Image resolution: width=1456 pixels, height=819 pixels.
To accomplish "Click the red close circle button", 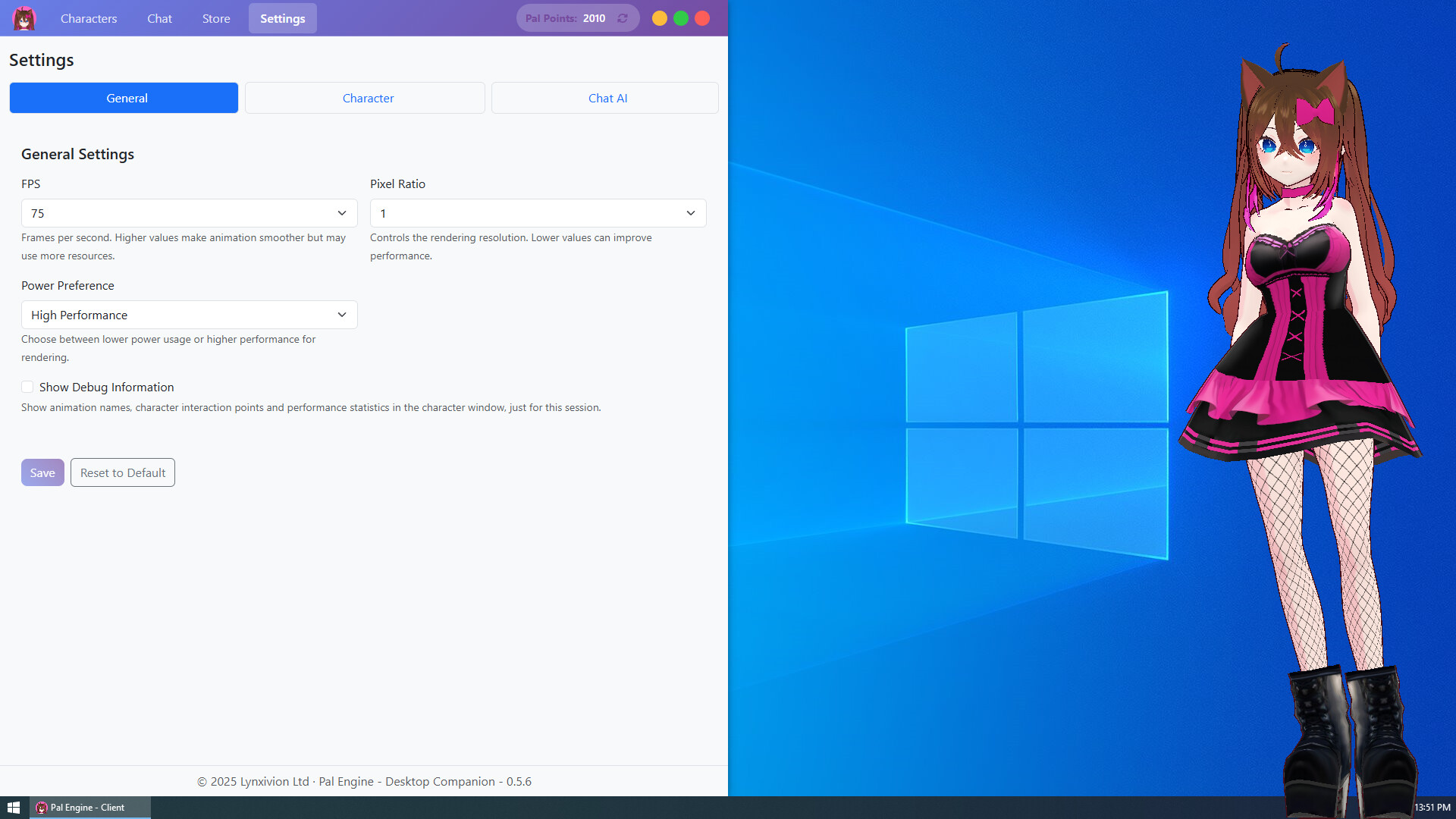I will point(702,18).
